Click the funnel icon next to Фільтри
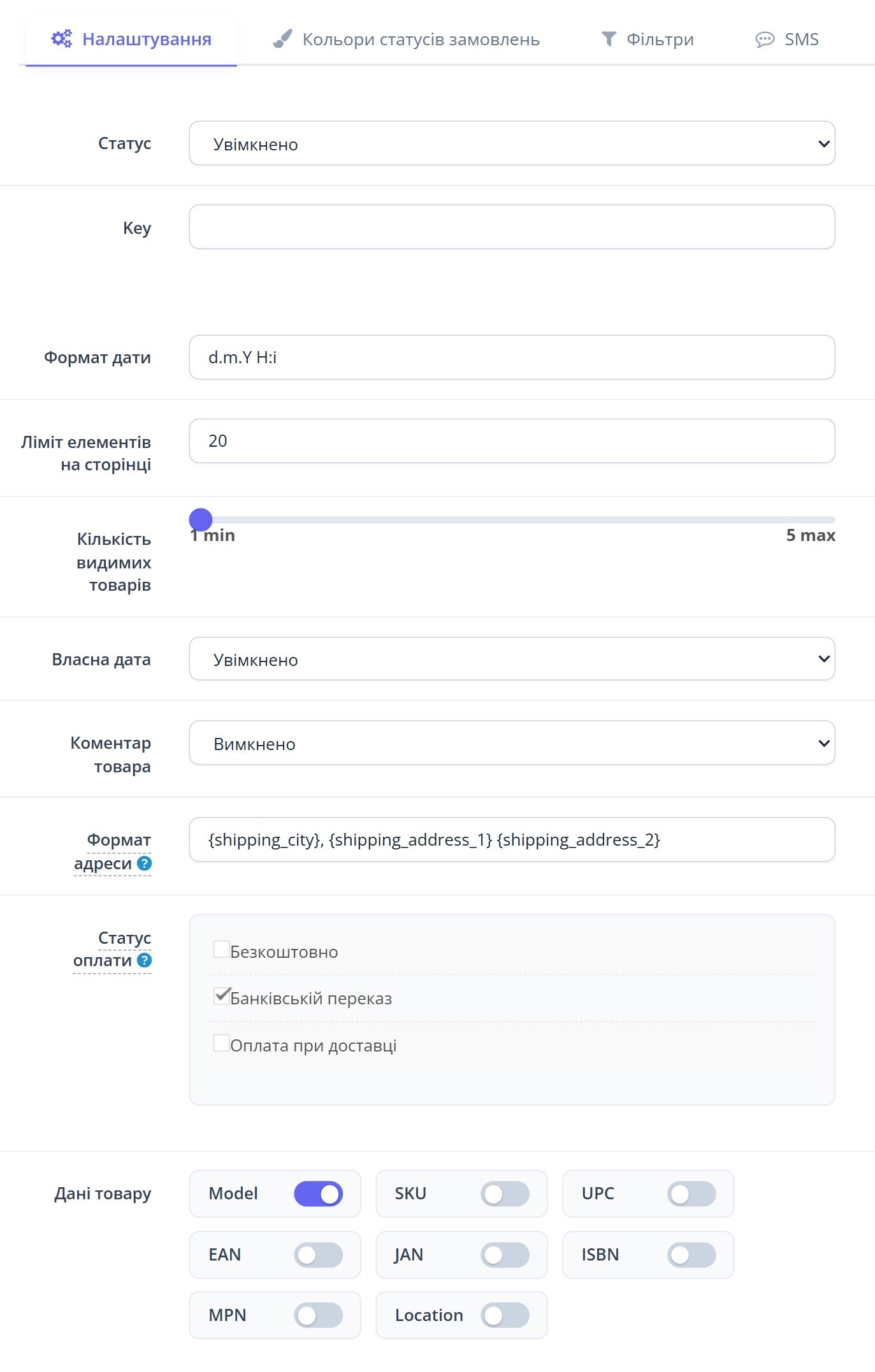Screen dimensions: 875x1372 [609, 39]
